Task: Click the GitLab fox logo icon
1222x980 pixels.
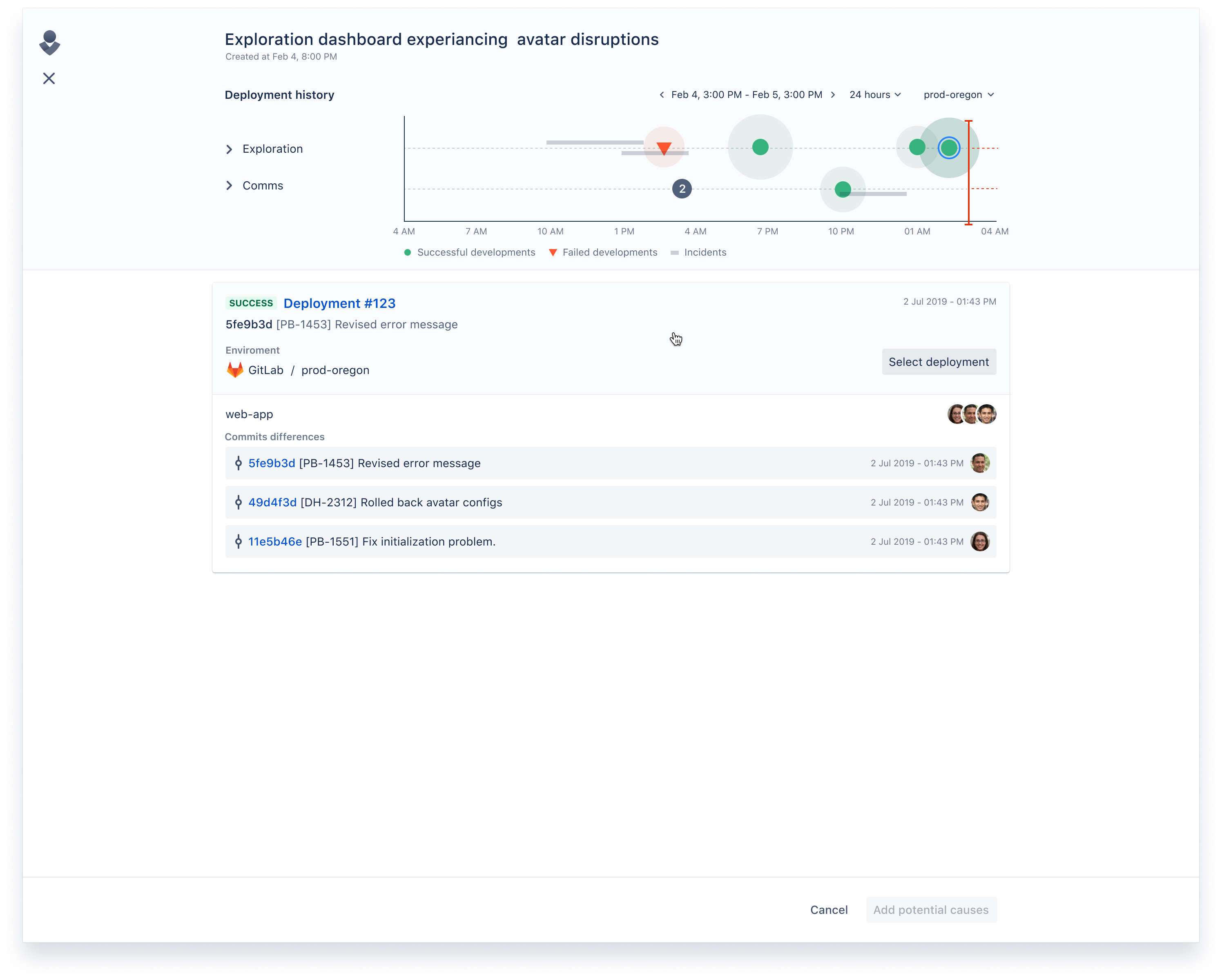Action: click(235, 370)
